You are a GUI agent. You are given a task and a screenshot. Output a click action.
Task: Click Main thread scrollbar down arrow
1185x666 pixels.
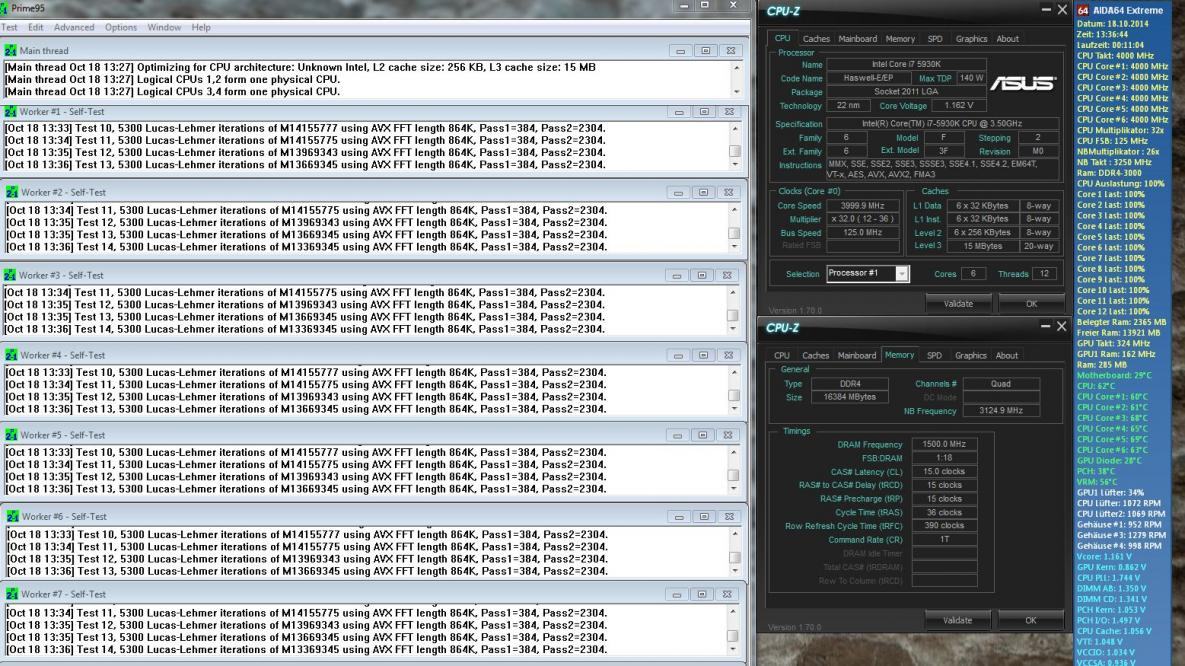click(737, 91)
